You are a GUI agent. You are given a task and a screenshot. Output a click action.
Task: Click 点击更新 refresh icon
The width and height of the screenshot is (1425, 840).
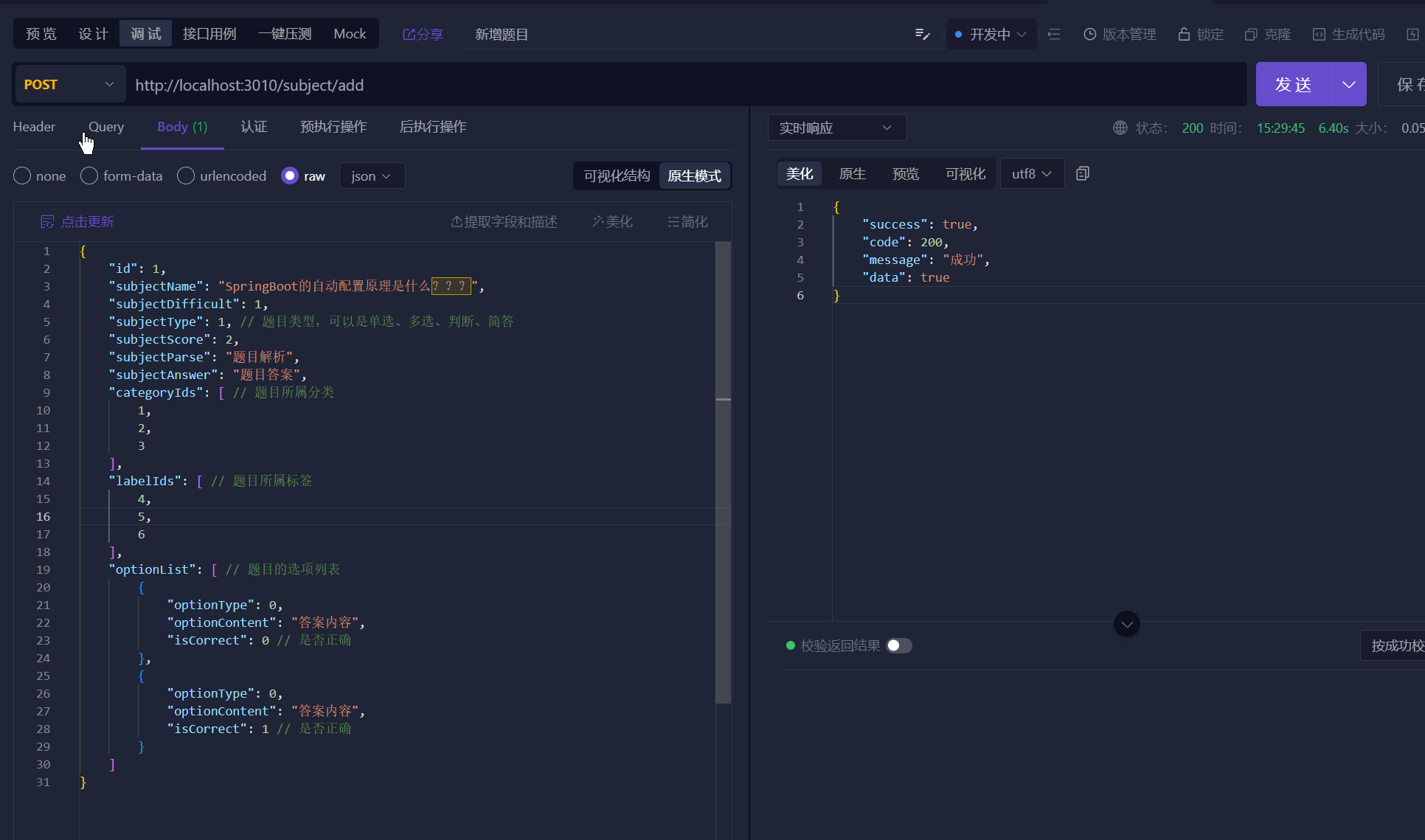47,222
